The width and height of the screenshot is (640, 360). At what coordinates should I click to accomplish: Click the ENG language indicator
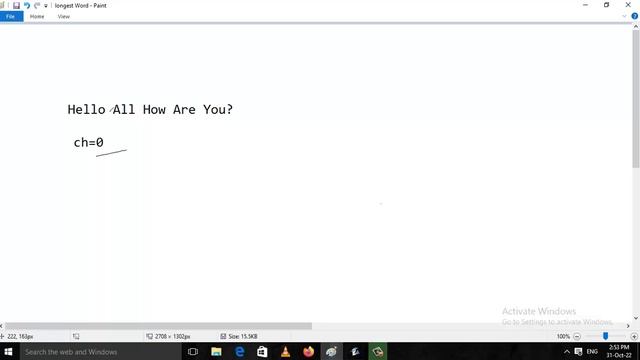592,351
